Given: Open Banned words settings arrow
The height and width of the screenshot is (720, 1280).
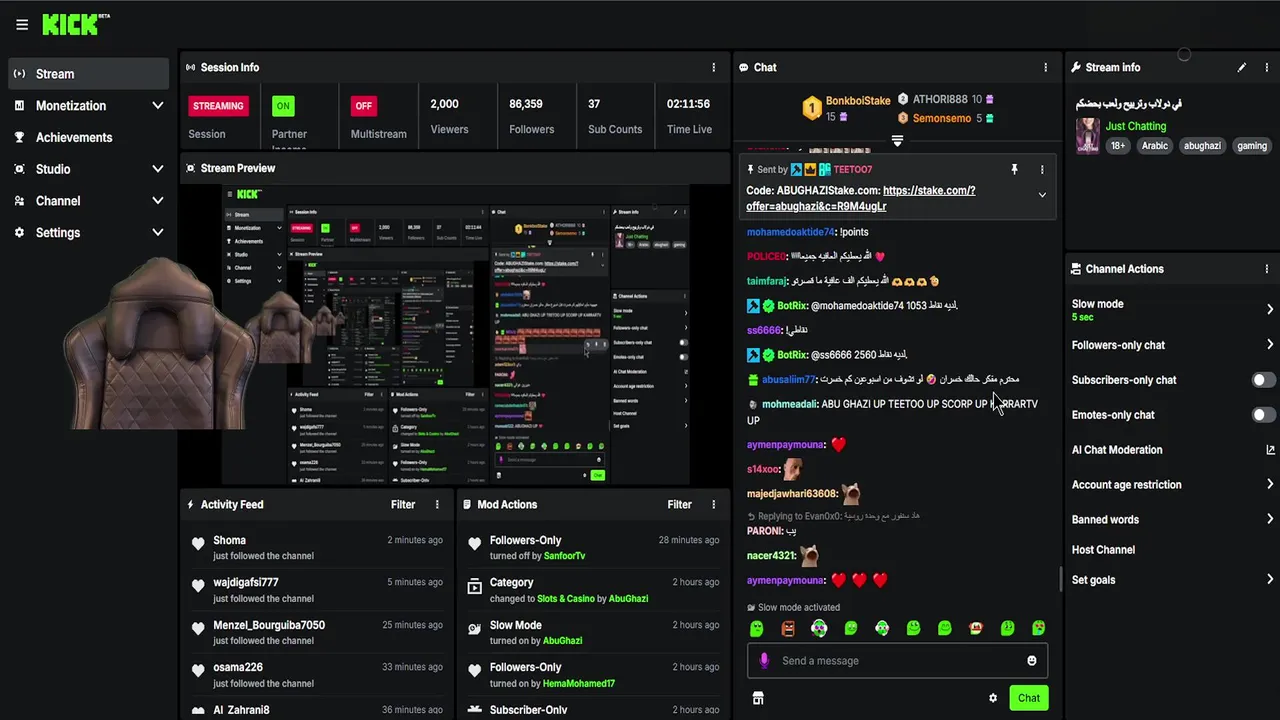Looking at the screenshot, I should tap(1270, 519).
